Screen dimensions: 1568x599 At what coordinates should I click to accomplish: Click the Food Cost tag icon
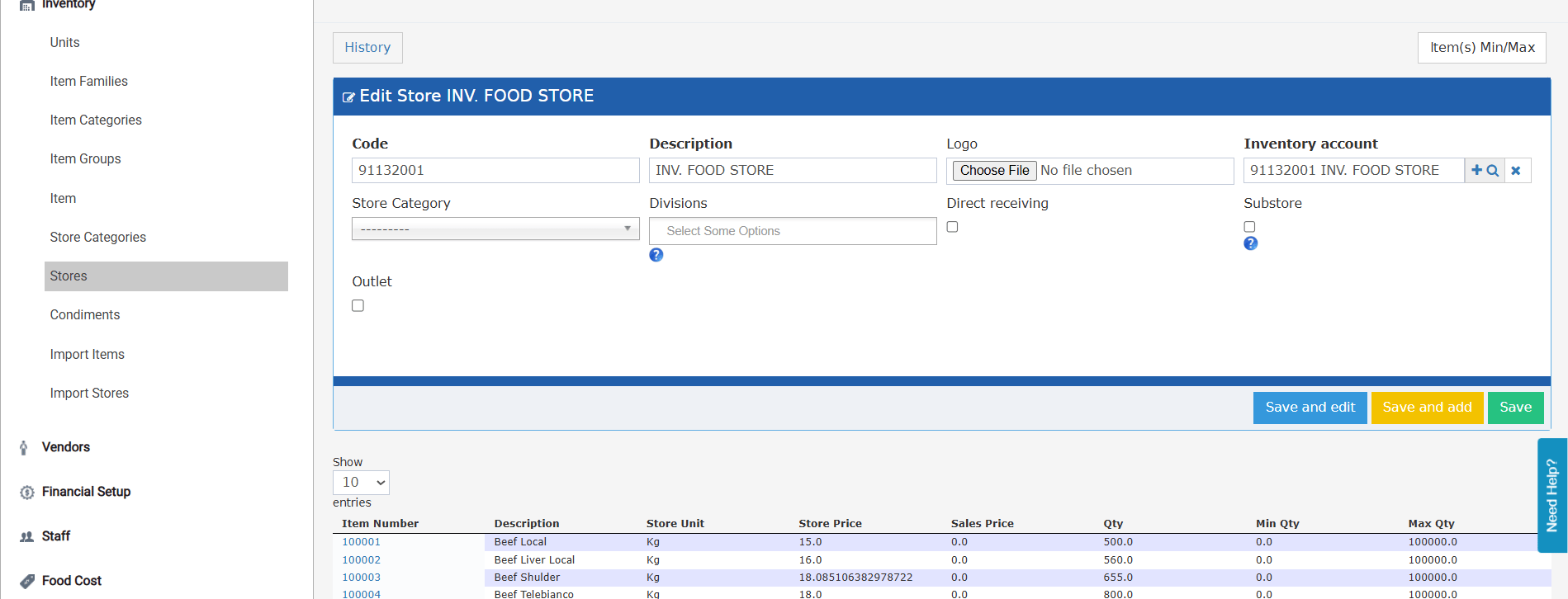coord(27,581)
